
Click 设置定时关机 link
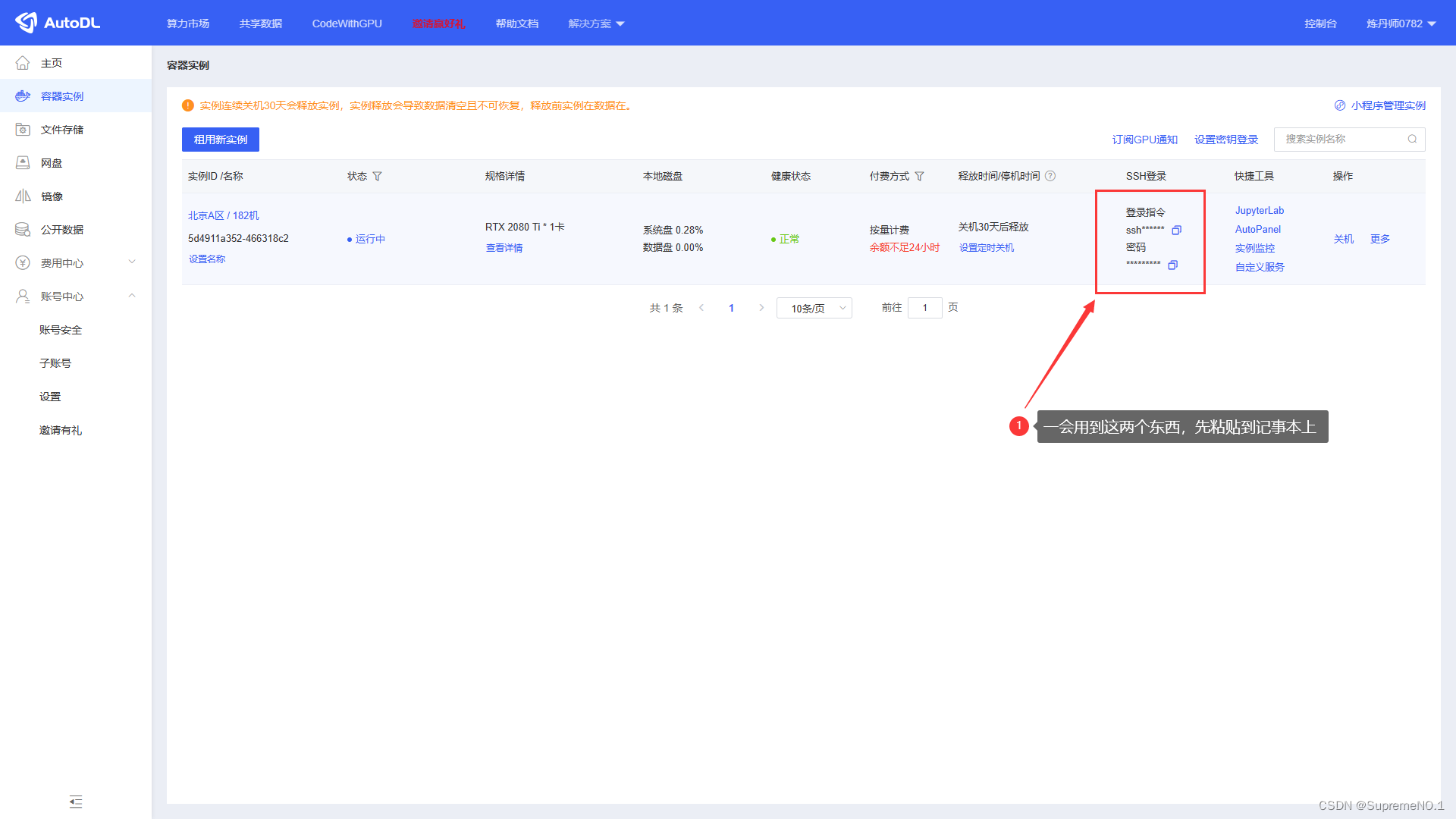point(987,248)
